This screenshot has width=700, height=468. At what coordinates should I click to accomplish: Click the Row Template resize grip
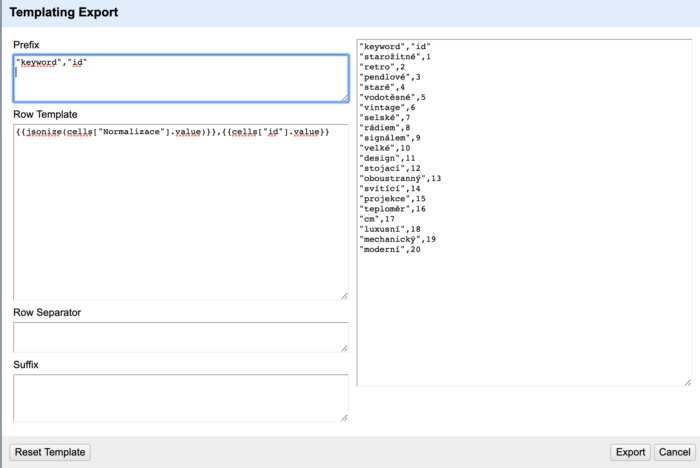[x=344, y=296]
